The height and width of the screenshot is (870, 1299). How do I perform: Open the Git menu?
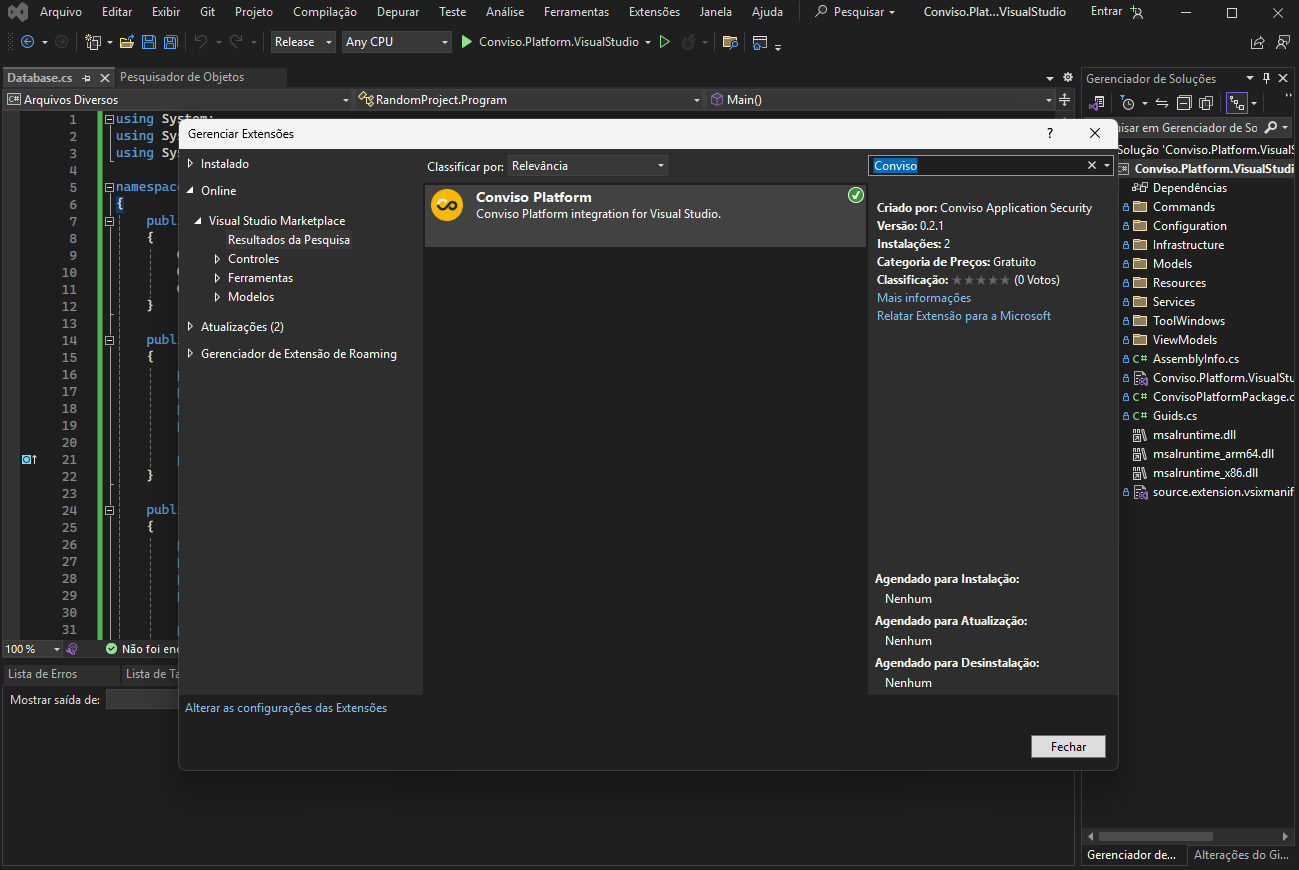coord(207,12)
